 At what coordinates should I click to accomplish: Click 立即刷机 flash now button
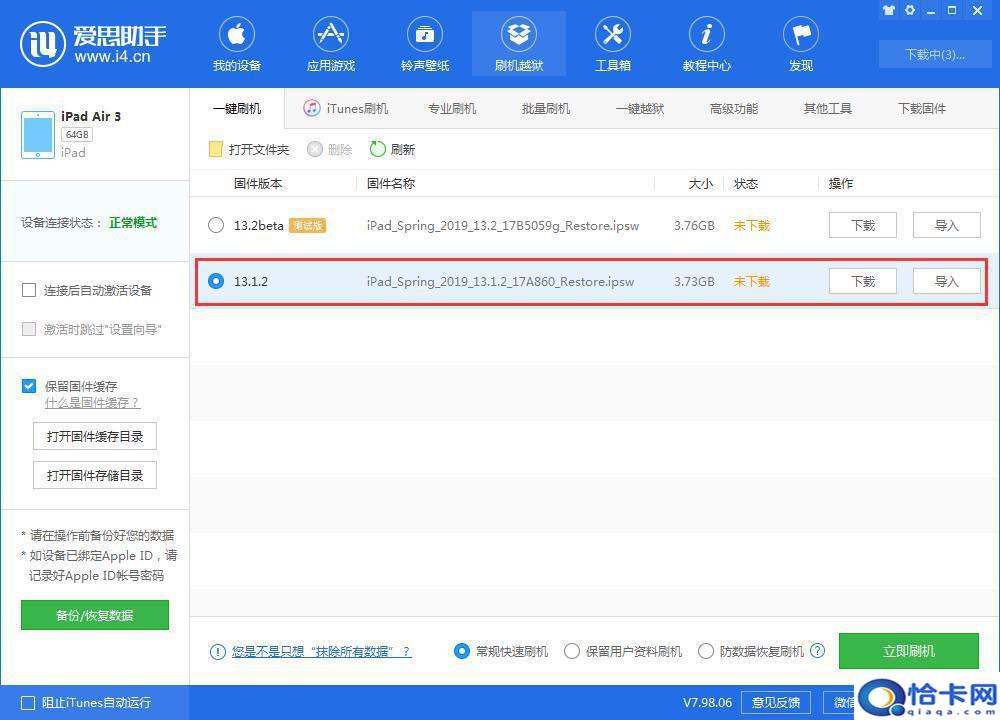909,651
